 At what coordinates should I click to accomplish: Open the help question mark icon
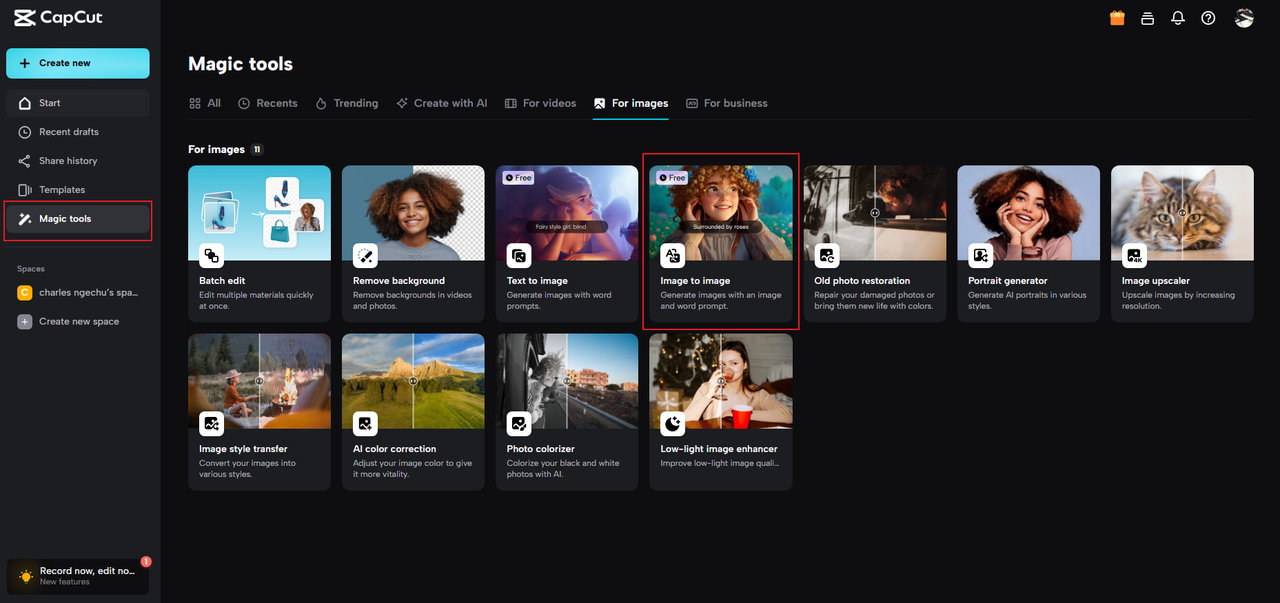point(1208,18)
